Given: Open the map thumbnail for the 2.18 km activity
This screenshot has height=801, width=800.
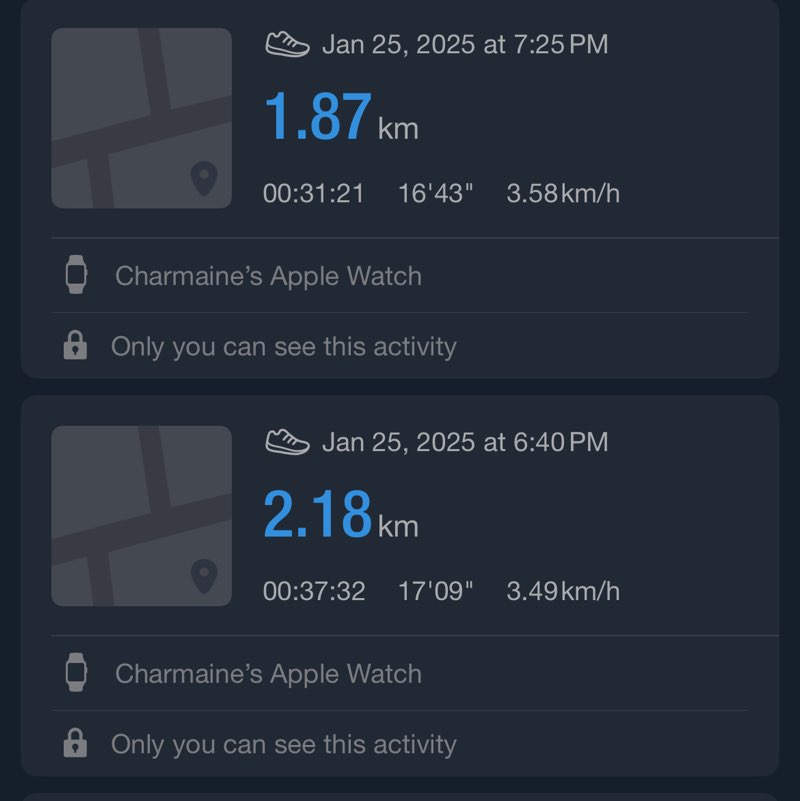Looking at the screenshot, I should coord(141,516).
